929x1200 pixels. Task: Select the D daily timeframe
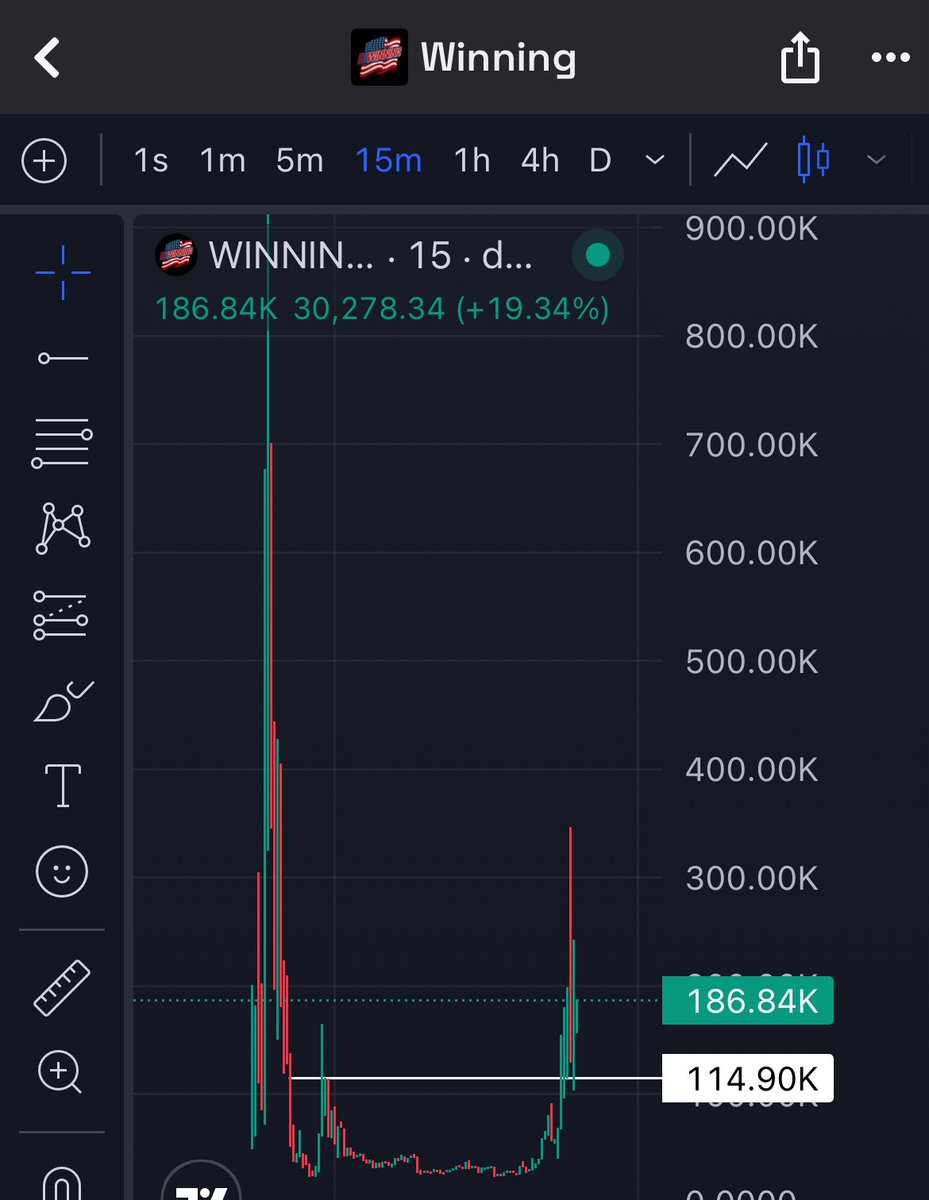[600, 160]
